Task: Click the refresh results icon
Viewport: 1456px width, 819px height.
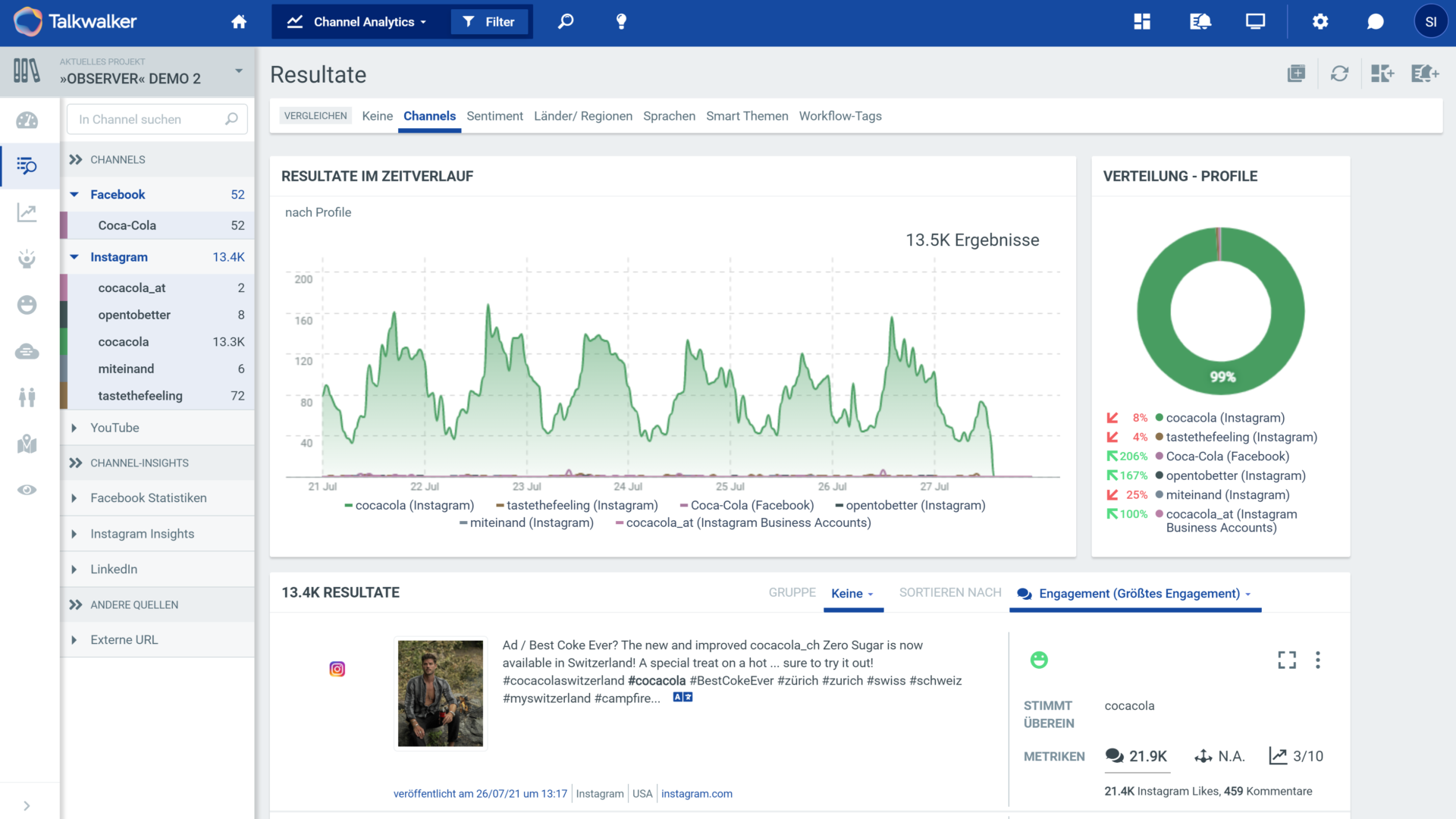Action: pos(1340,74)
